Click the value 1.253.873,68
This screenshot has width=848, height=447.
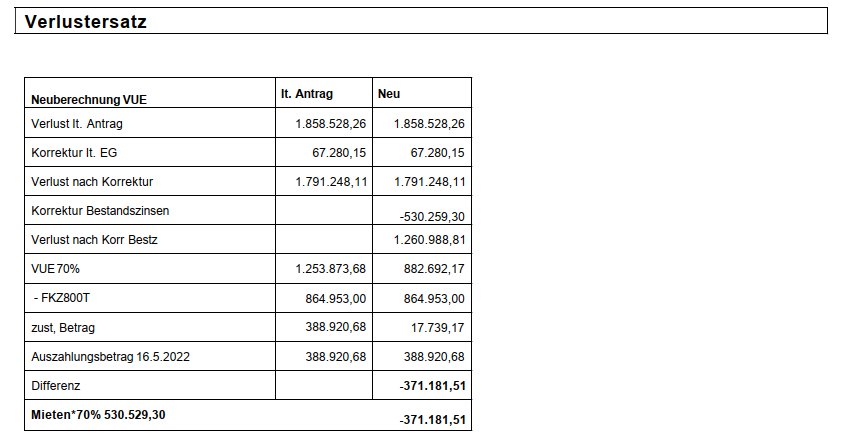point(331,269)
